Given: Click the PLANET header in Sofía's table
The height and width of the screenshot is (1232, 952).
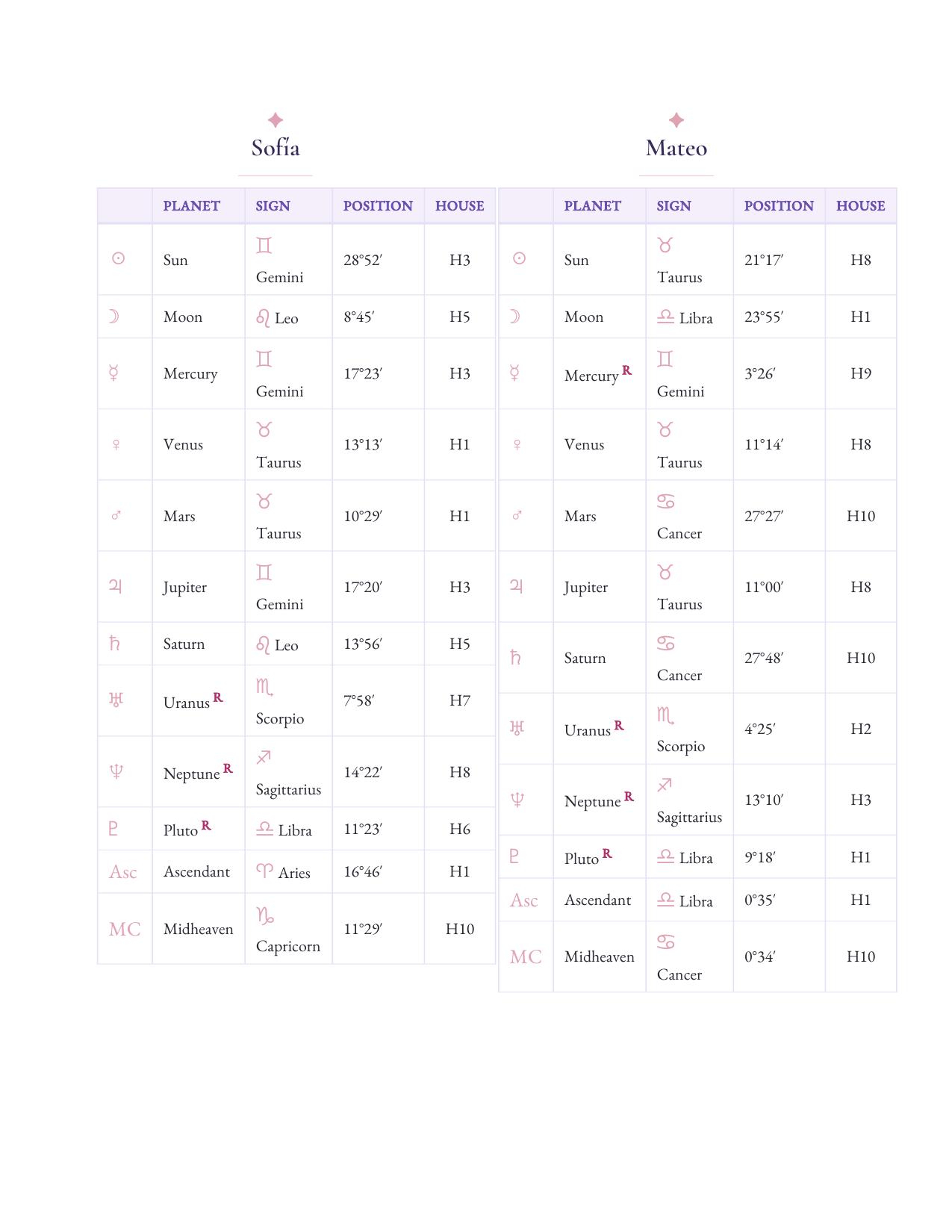Looking at the screenshot, I should pyautogui.click(x=192, y=205).
